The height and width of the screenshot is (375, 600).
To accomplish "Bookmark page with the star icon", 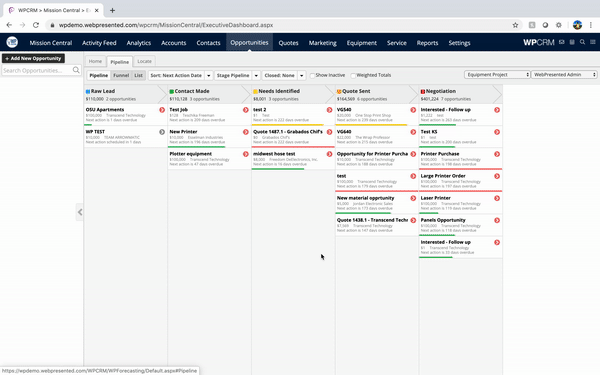I will click(515, 25).
